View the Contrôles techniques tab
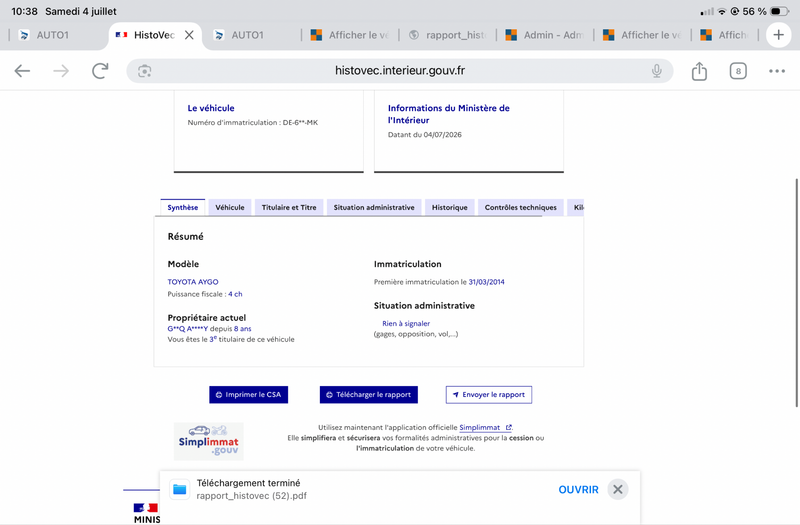The width and height of the screenshot is (800, 525). coord(520,207)
